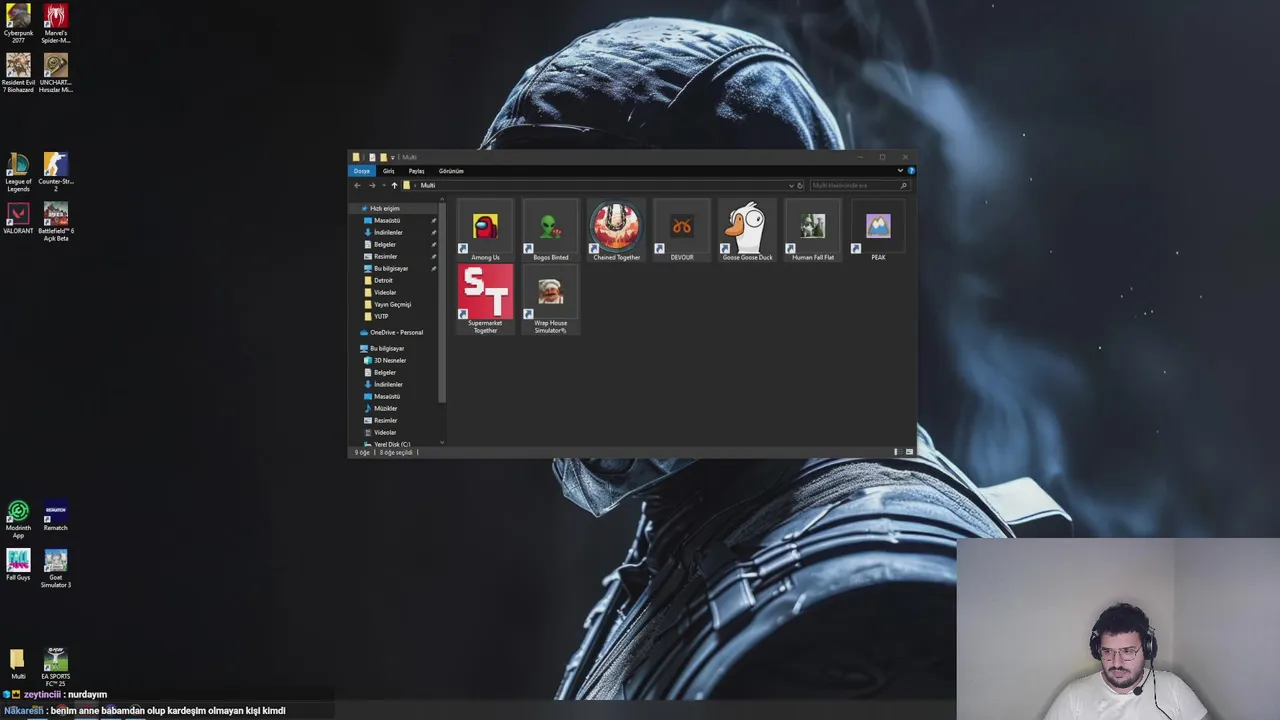Open the Görünüm ribbon tab
The height and width of the screenshot is (720, 1280).
coord(451,171)
